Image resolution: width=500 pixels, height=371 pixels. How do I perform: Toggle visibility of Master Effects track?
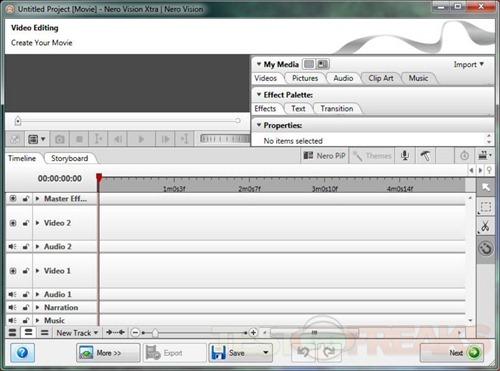13,199
